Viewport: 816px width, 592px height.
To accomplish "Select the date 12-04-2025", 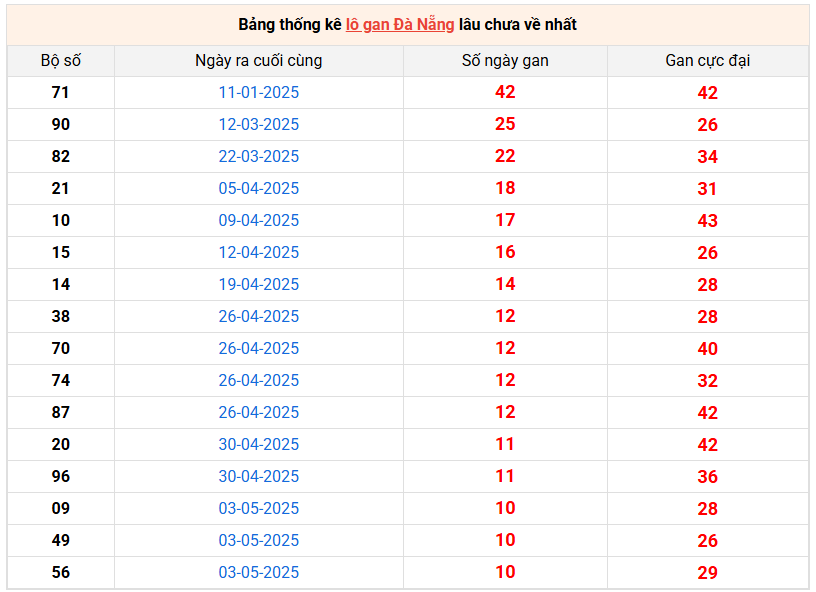I will pos(258,252).
